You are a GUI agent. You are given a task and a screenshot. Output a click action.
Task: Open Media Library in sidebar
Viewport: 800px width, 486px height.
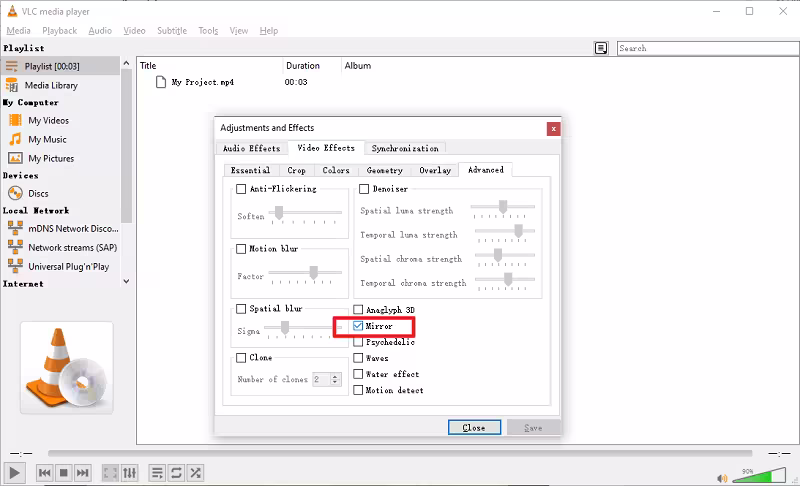pos(60,85)
